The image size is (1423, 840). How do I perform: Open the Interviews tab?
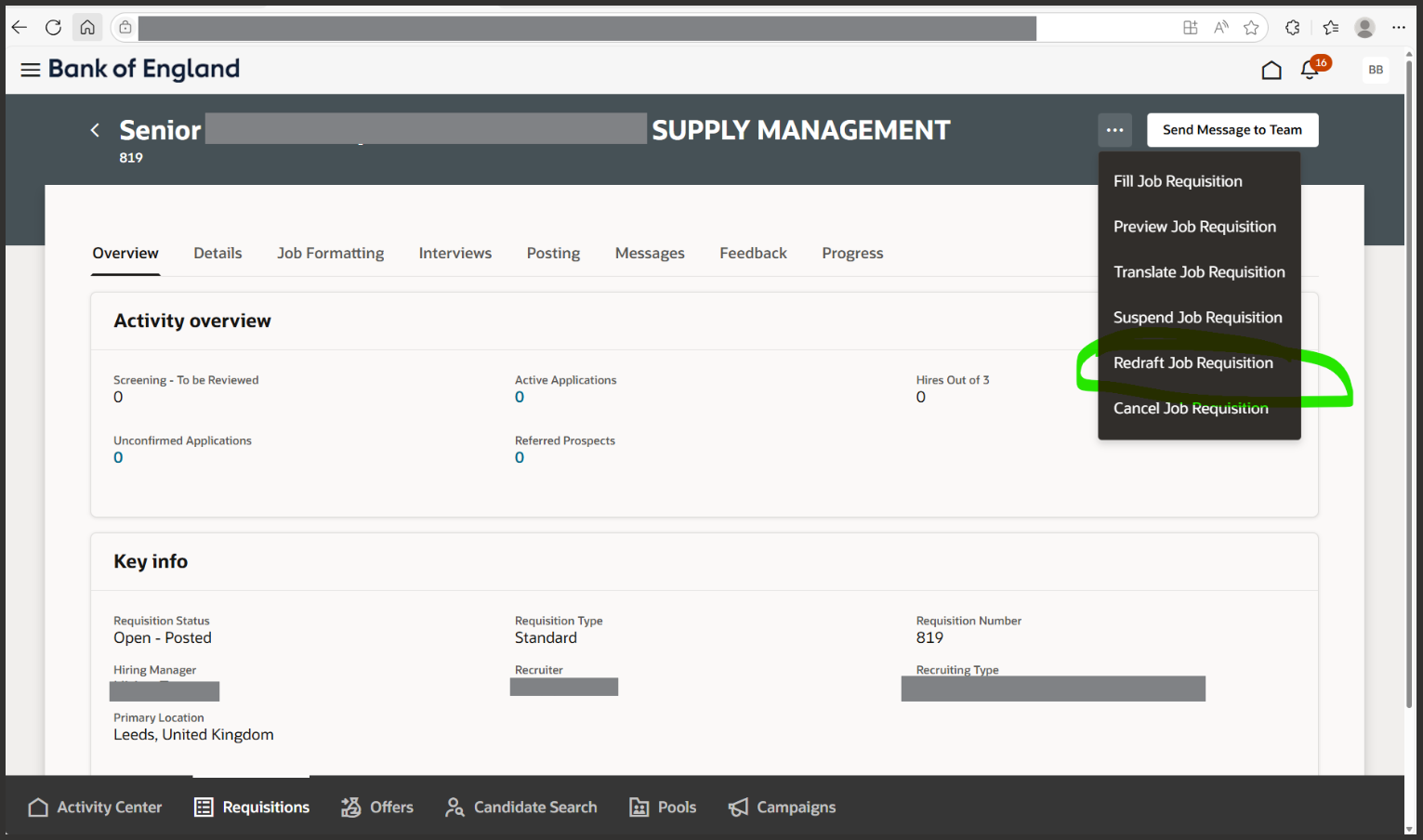455,253
